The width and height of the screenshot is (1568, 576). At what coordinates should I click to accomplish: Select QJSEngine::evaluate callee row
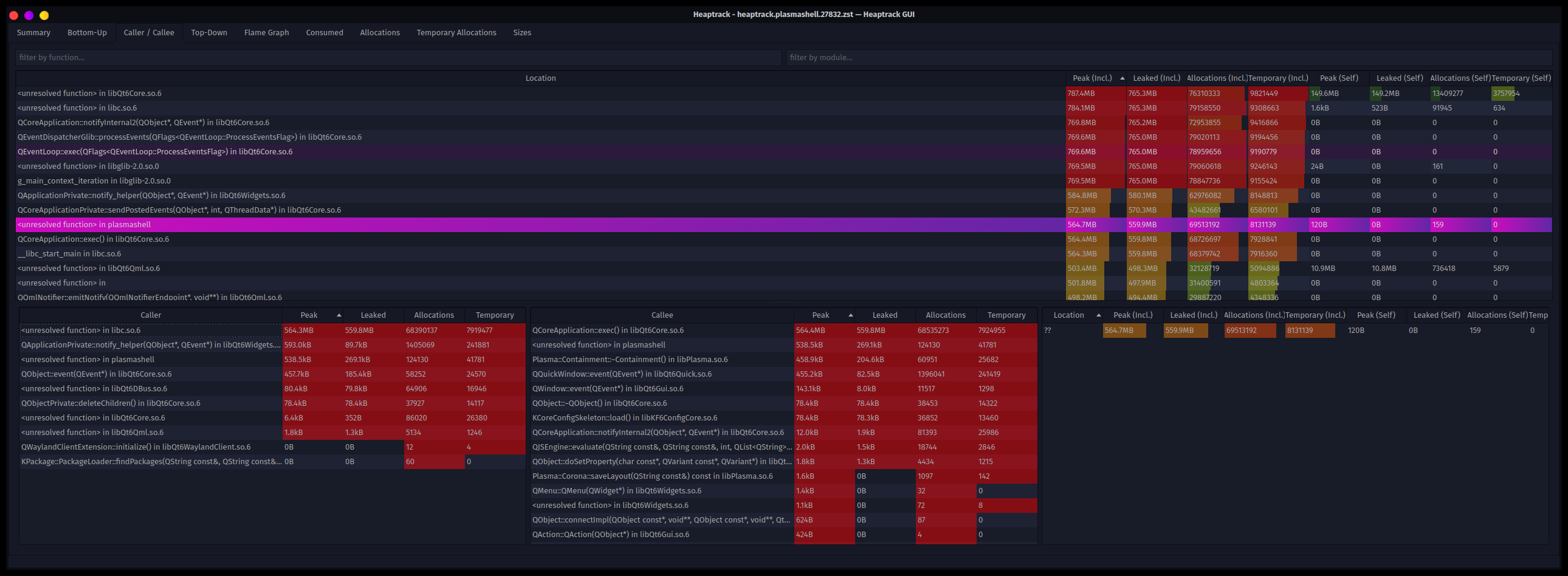[x=784, y=448]
